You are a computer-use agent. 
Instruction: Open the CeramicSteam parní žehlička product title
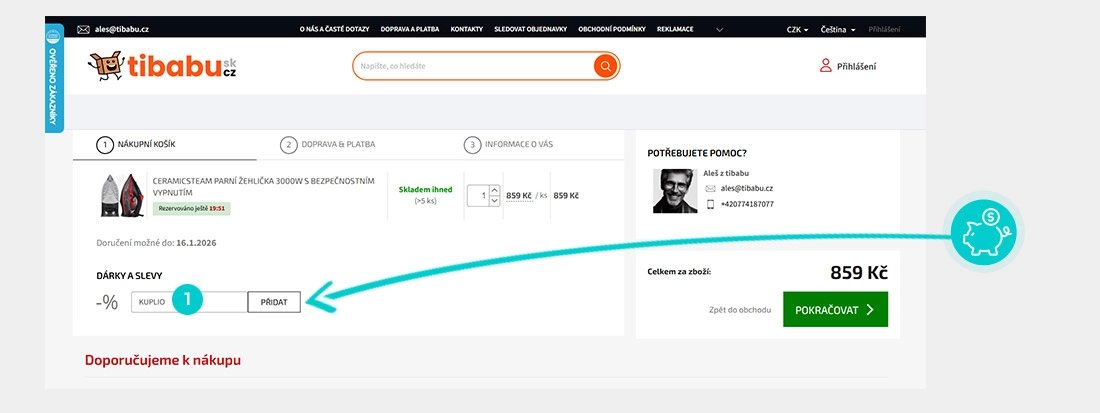pyautogui.click(x=263, y=186)
